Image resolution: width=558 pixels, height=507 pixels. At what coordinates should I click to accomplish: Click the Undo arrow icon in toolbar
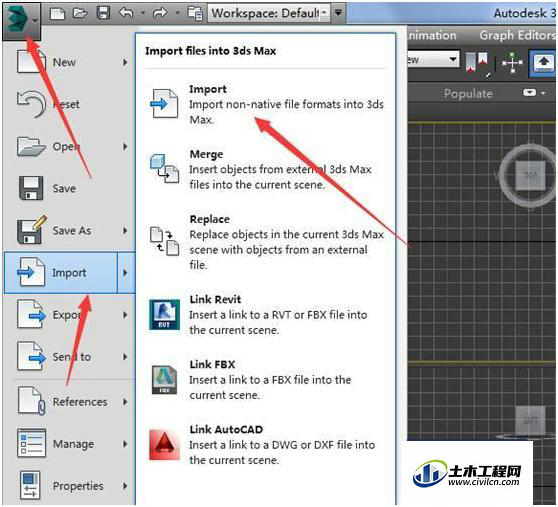(126, 13)
